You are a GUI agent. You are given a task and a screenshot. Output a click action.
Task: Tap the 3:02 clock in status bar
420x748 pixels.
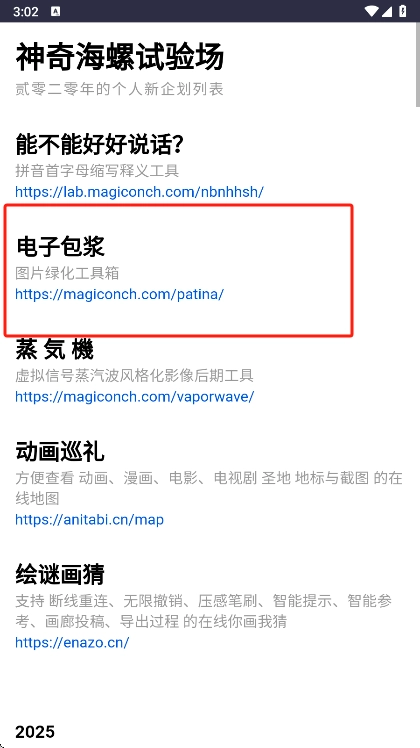(26, 11)
